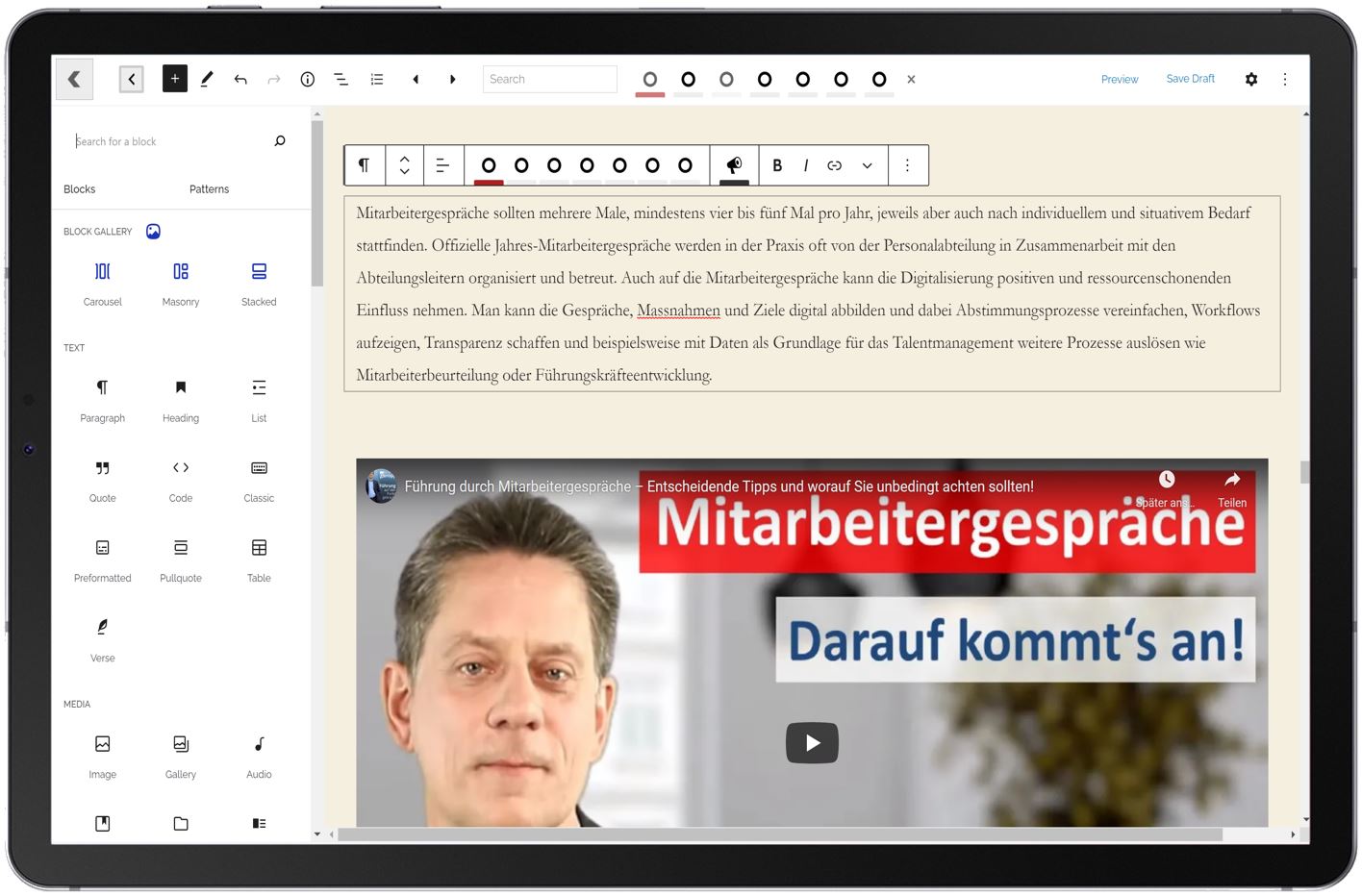This screenshot has width=1362, height=896.
Task: Insert a link via chain icon
Action: [x=835, y=165]
